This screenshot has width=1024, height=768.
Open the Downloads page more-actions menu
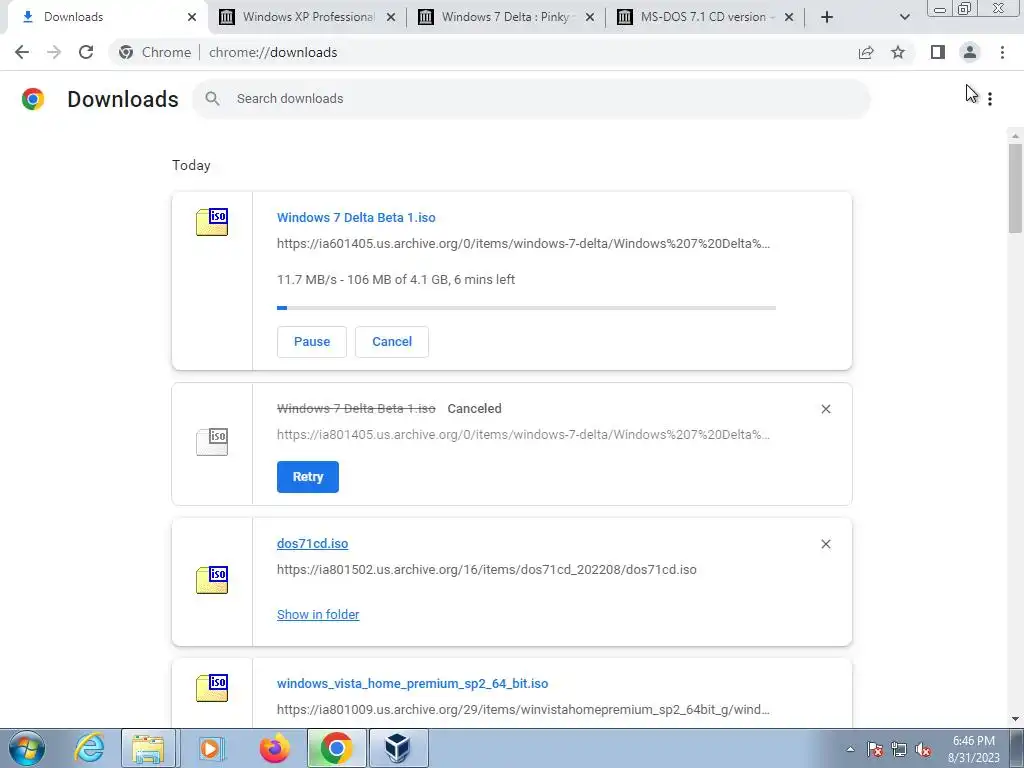pyautogui.click(x=990, y=99)
